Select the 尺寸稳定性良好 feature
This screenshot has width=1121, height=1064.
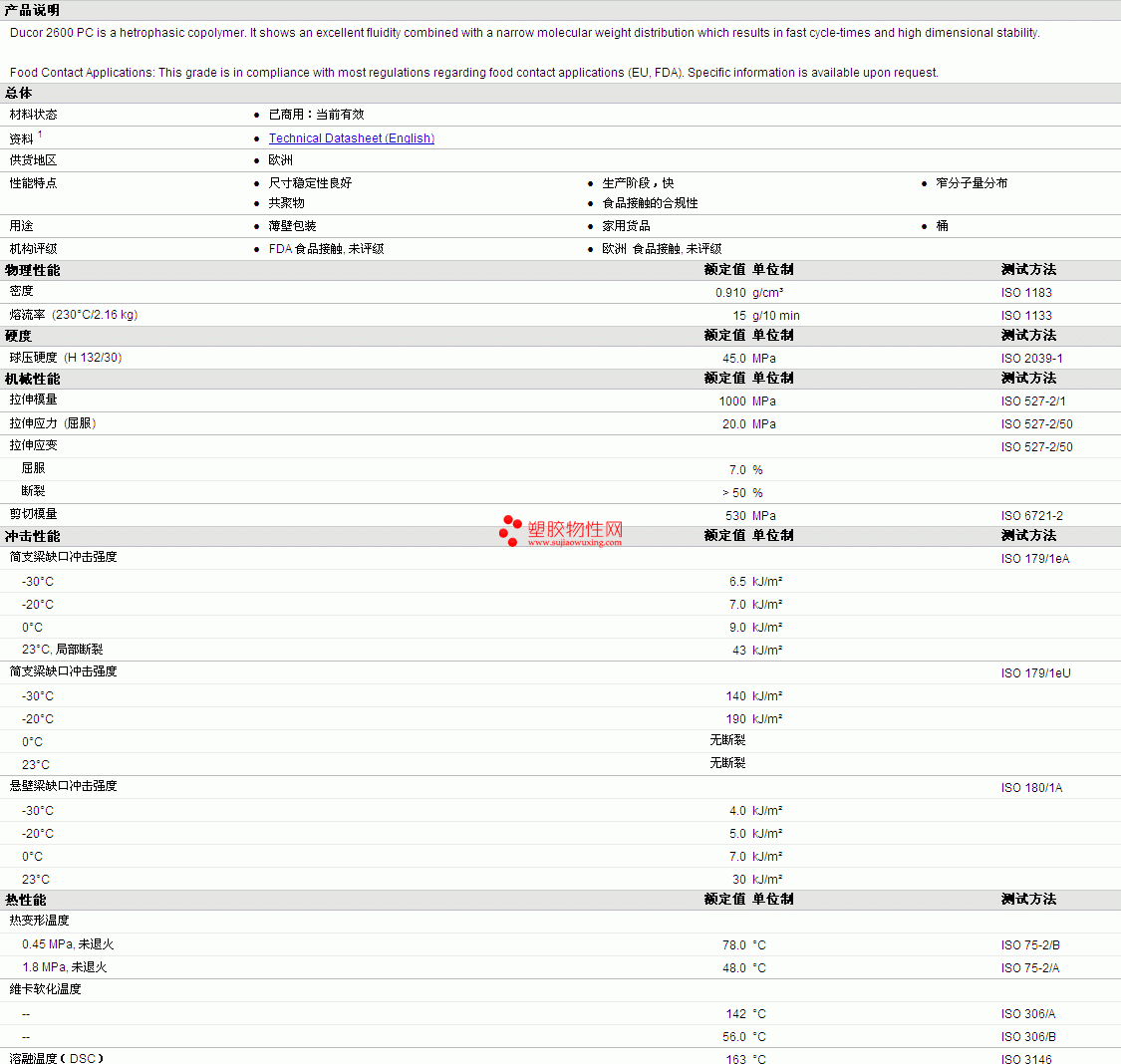[x=310, y=183]
